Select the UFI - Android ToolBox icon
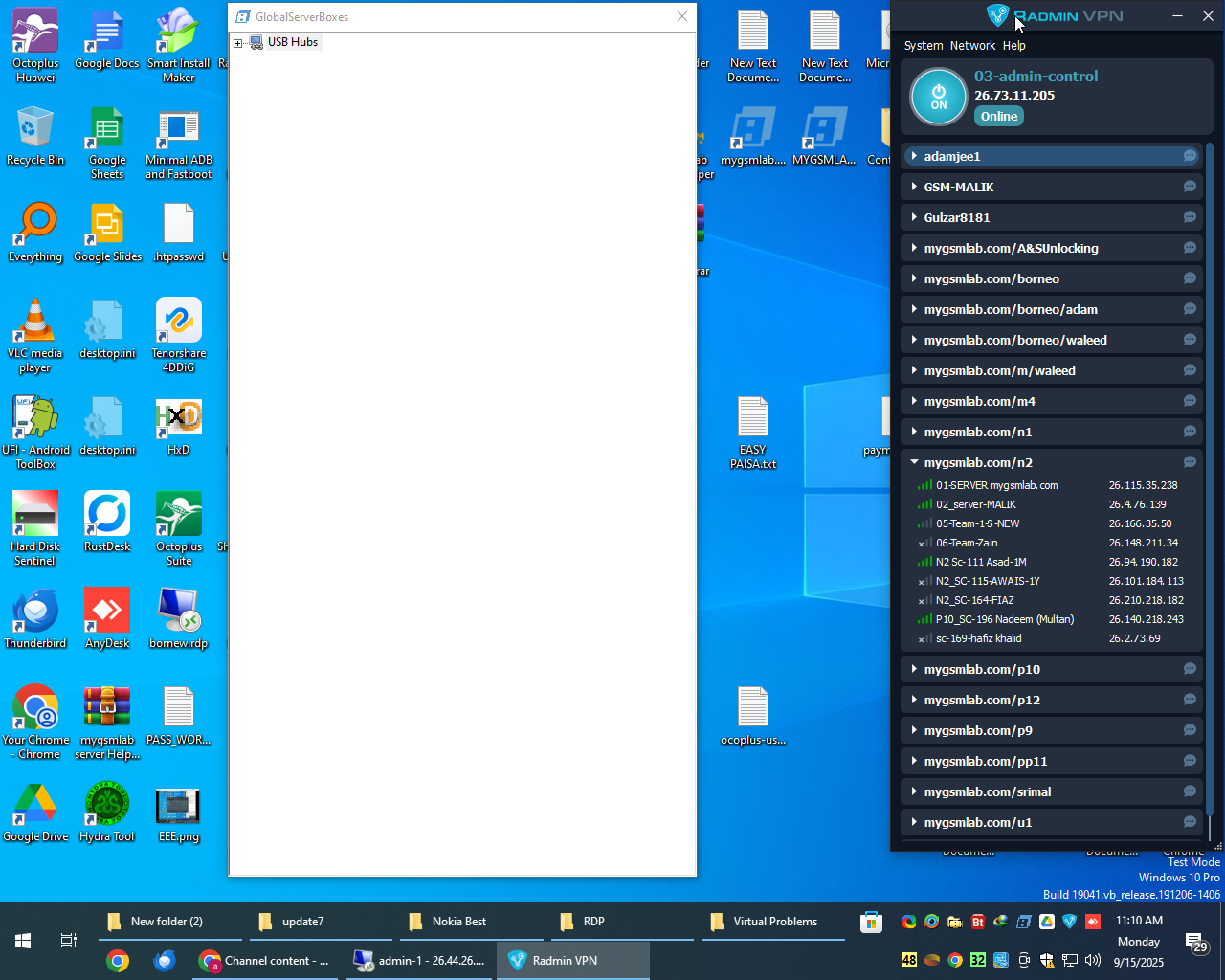1225x980 pixels. [35, 433]
